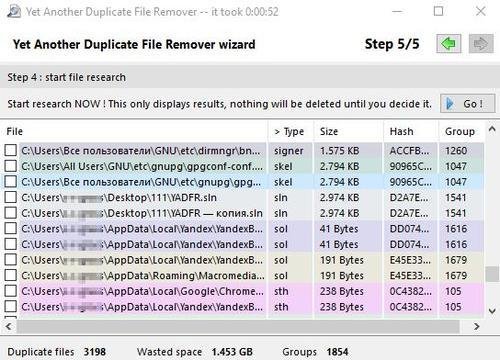The height and width of the screenshot is (360, 500).
Task: Check the YADFR — копия.sln file row
Action: [11, 213]
